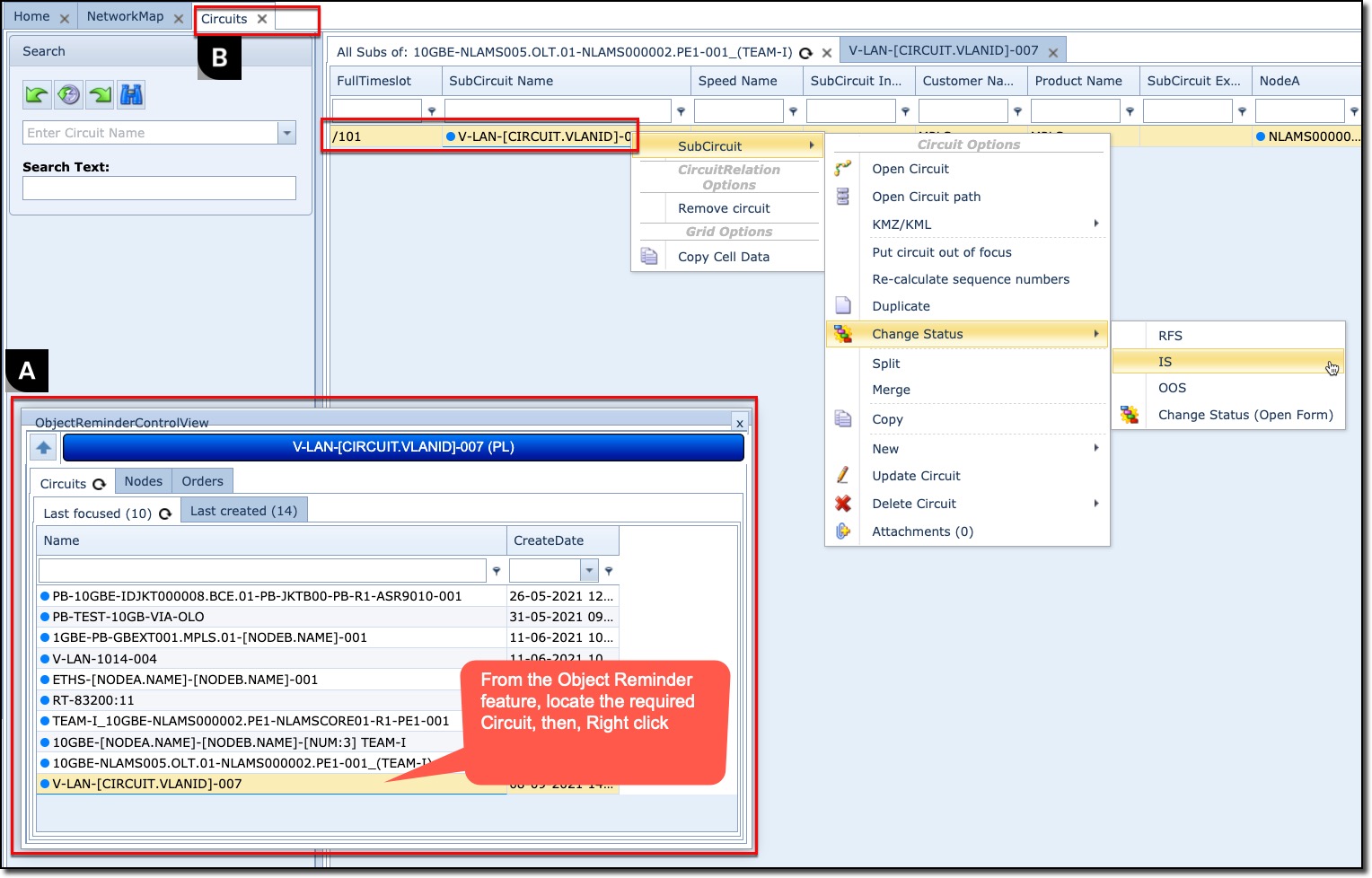Click the refresh icon on All Subs tab
The height and width of the screenshot is (878, 1372).
[805, 53]
